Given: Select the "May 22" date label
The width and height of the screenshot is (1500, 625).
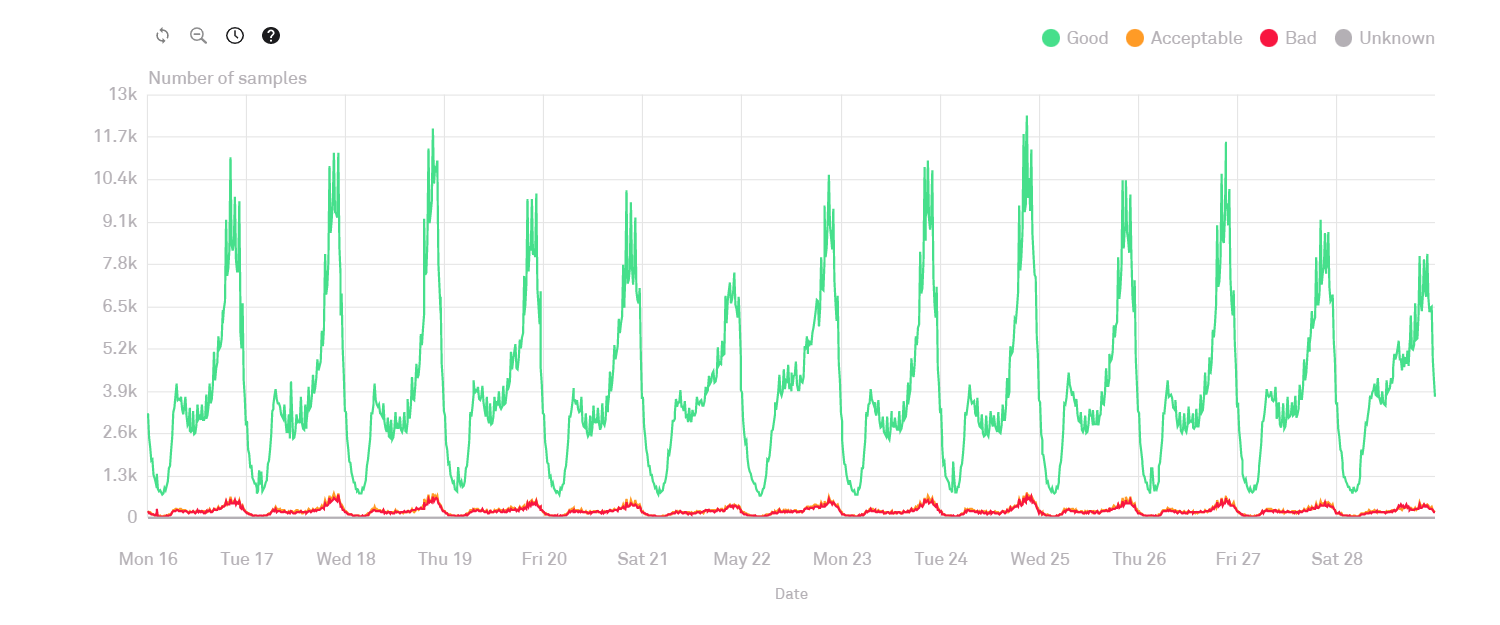Looking at the screenshot, I should tap(742, 559).
